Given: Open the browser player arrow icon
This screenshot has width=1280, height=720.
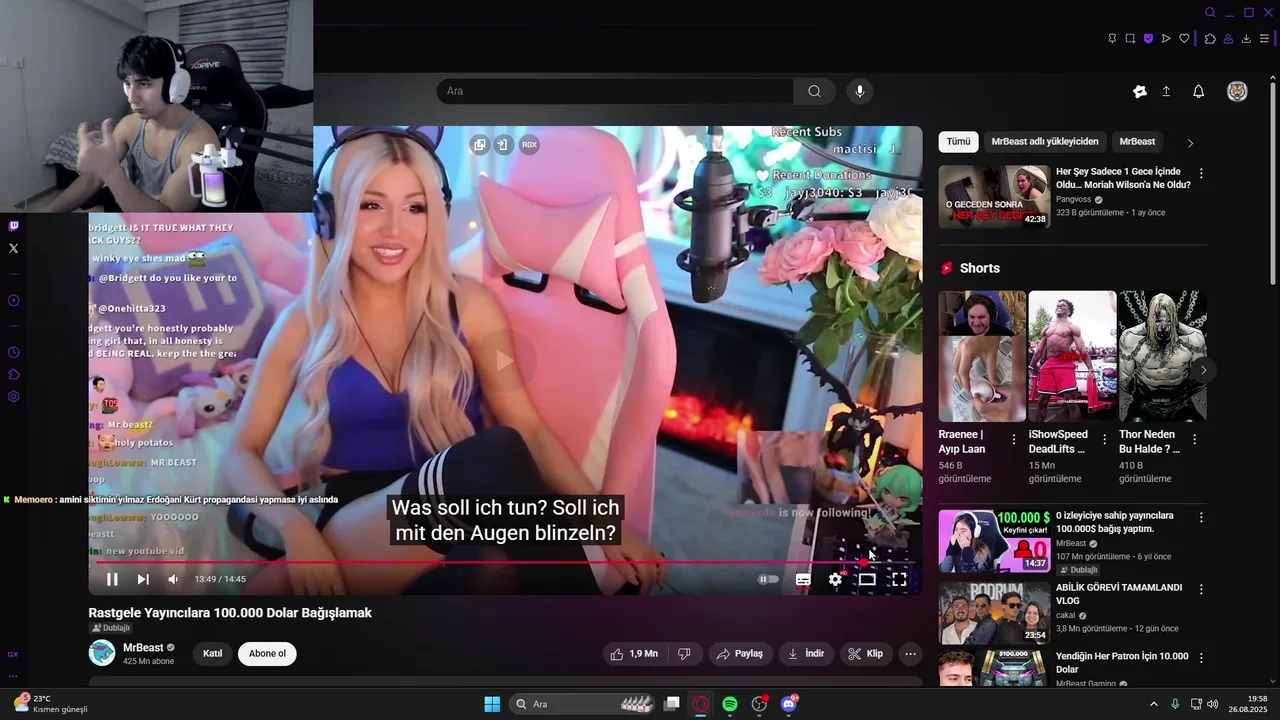Looking at the screenshot, I should pos(1166,39).
